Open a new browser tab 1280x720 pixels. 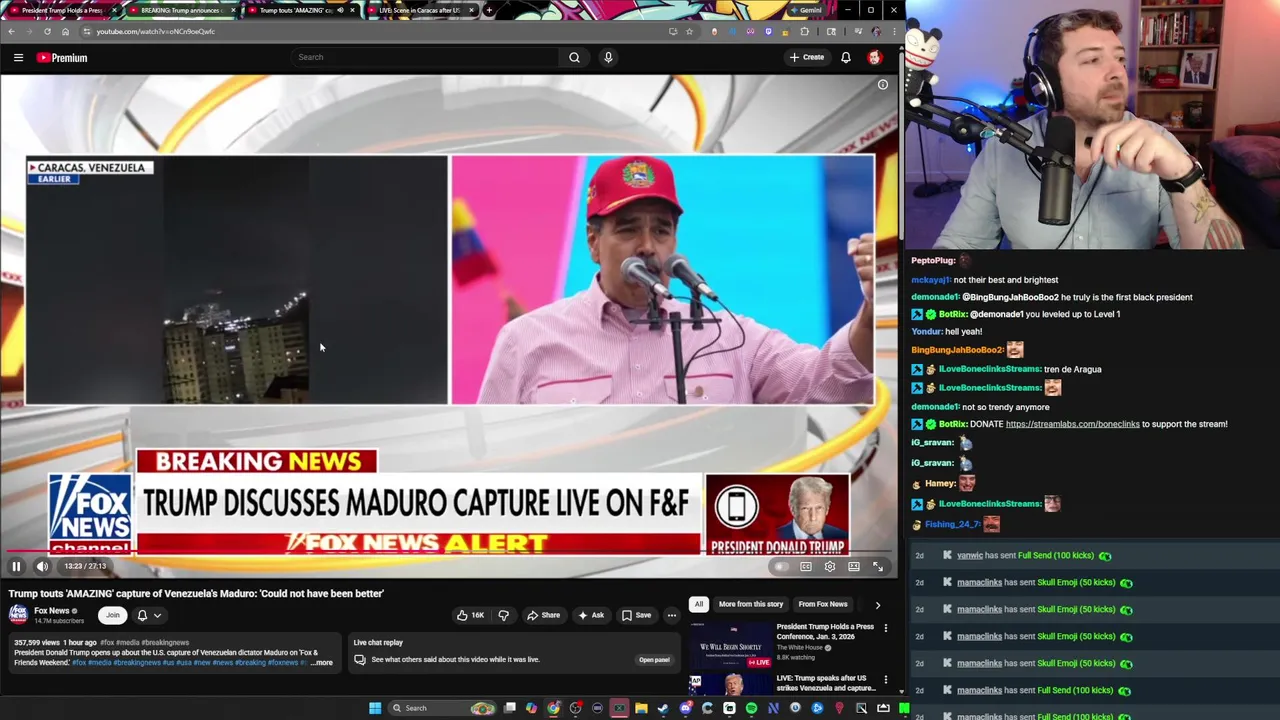coord(489,10)
